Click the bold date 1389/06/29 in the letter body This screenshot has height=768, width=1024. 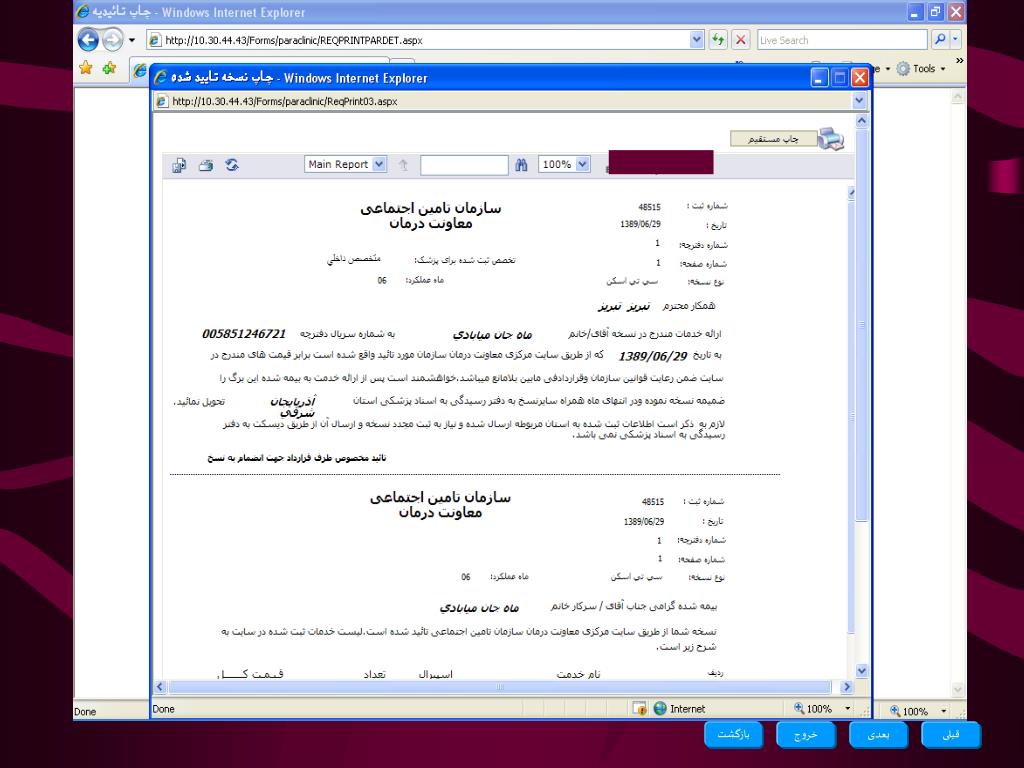point(653,356)
